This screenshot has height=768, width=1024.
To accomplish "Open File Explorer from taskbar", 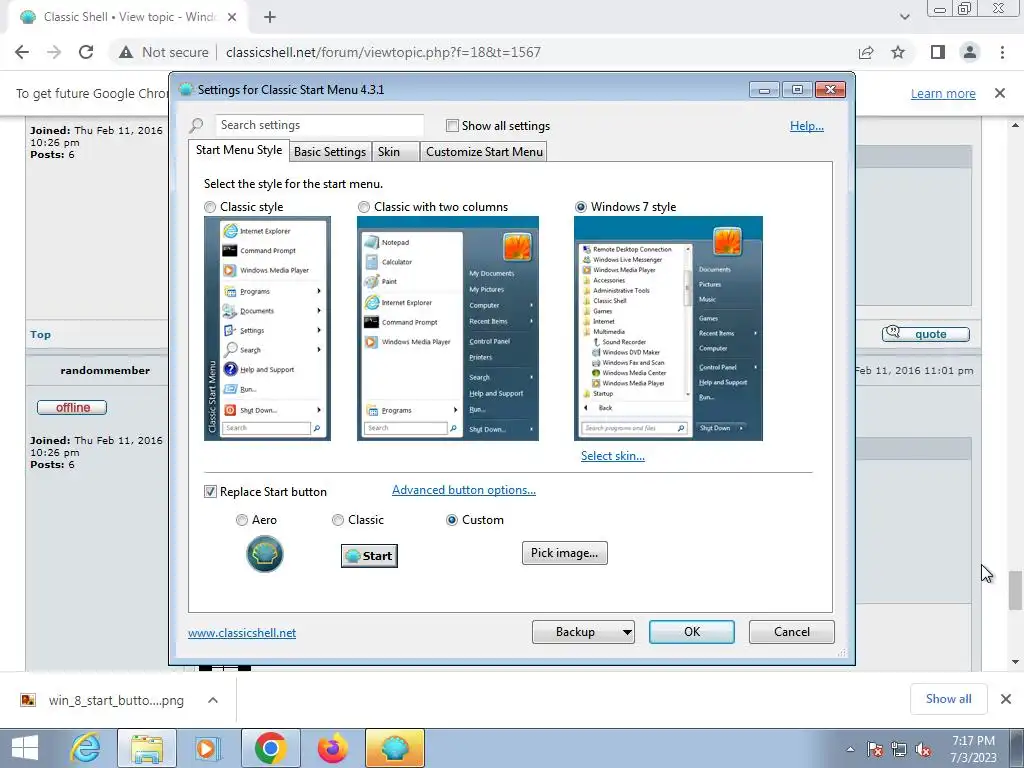I will click(x=146, y=748).
